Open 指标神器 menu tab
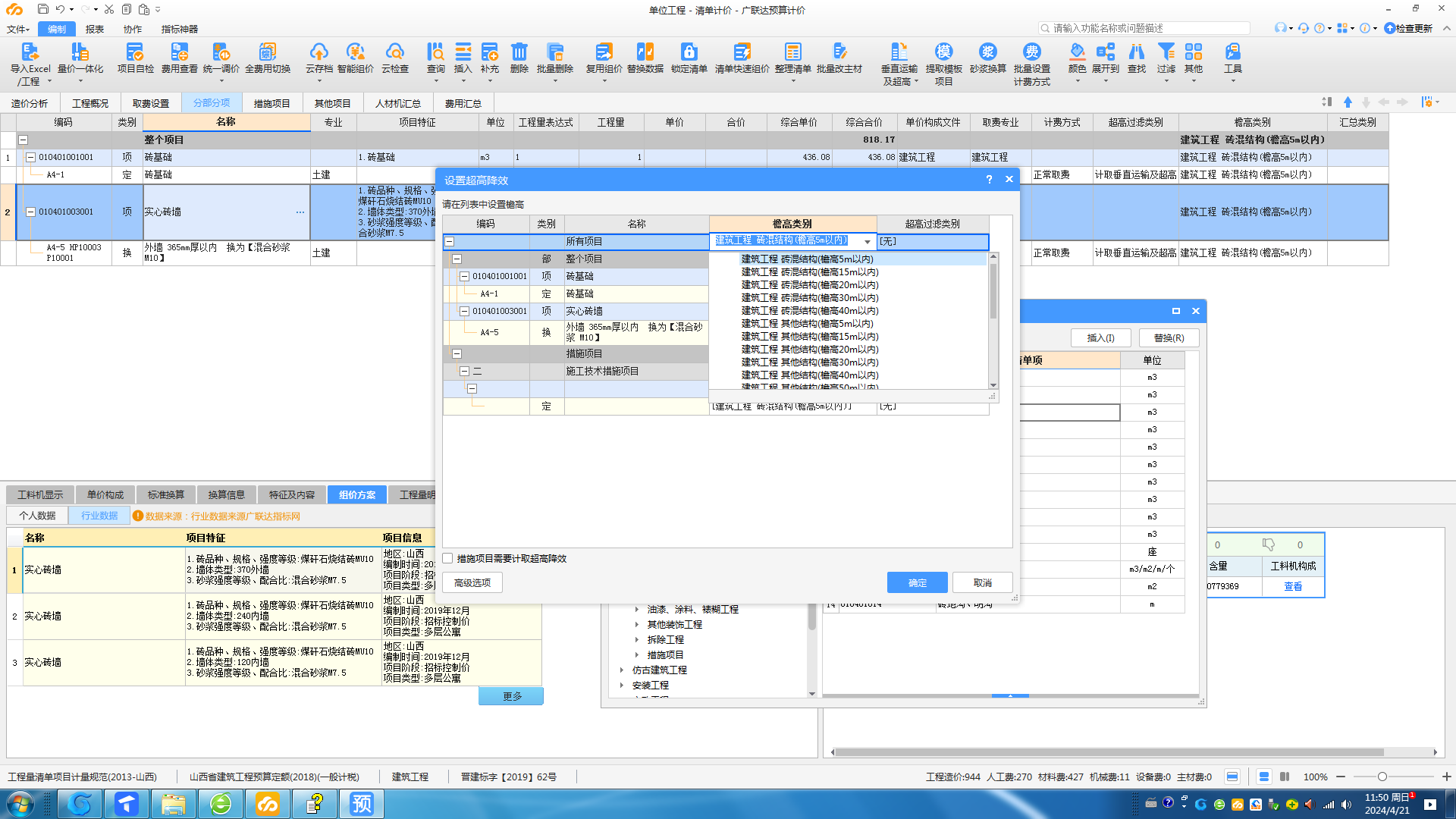The height and width of the screenshot is (819, 1456). tap(180, 30)
